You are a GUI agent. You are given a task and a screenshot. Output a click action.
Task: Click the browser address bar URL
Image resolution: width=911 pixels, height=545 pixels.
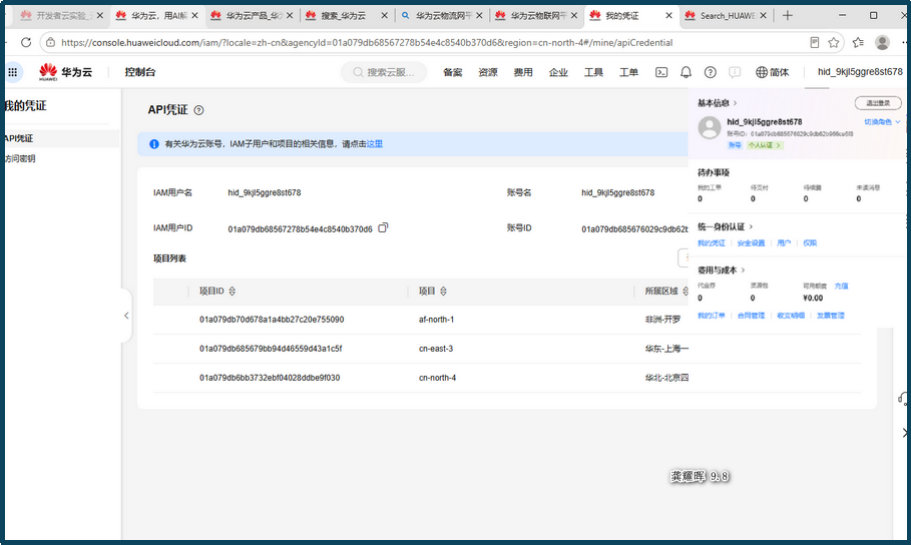tap(367, 42)
